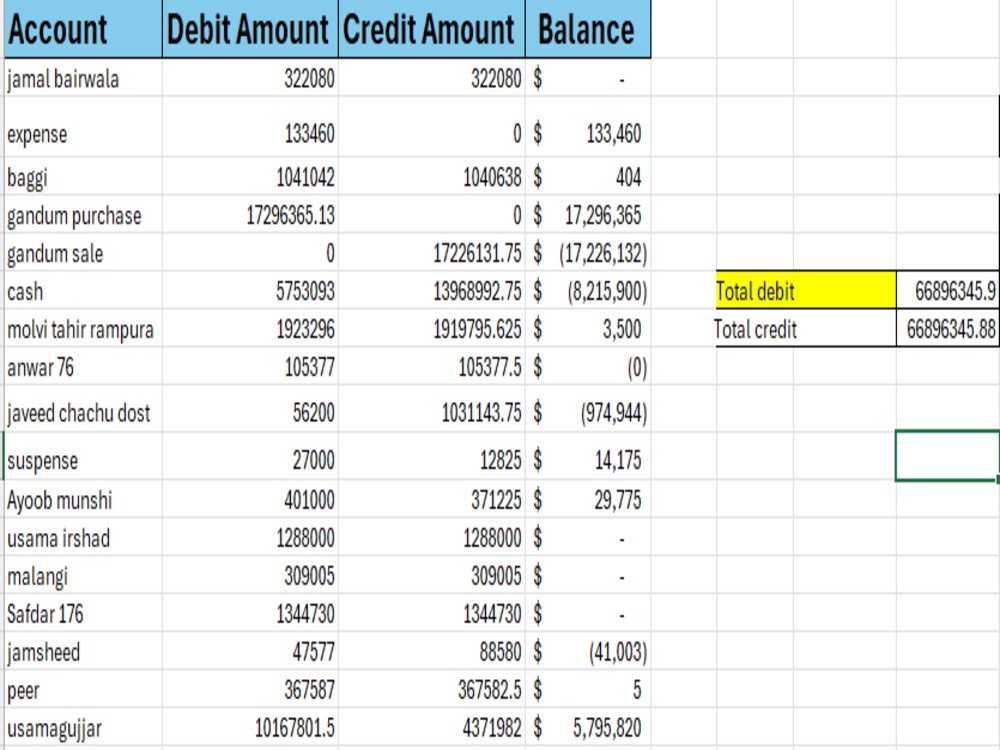Click the cash account cell
The width and height of the screenshot is (1000, 750).
(x=83, y=291)
